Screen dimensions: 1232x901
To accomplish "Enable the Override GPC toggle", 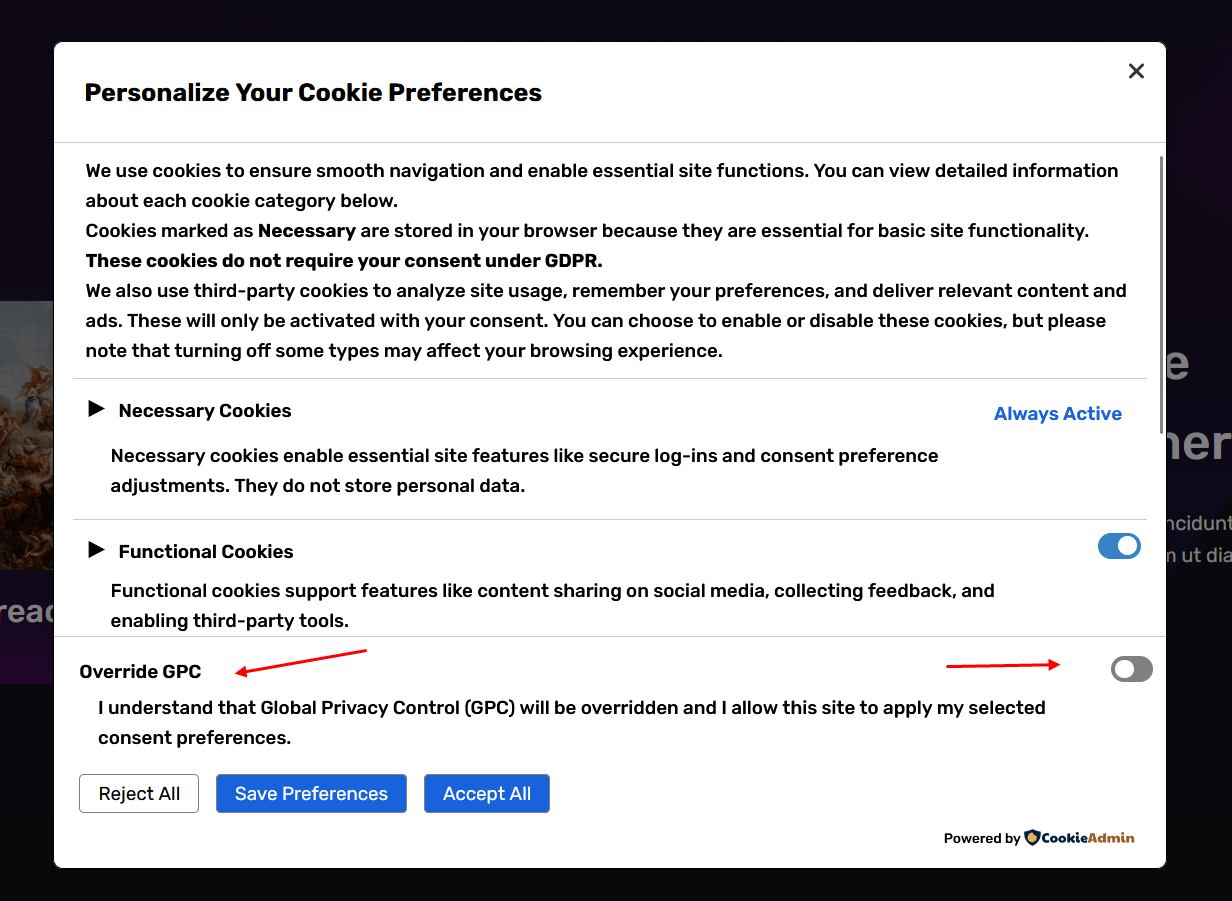I will coord(1131,669).
